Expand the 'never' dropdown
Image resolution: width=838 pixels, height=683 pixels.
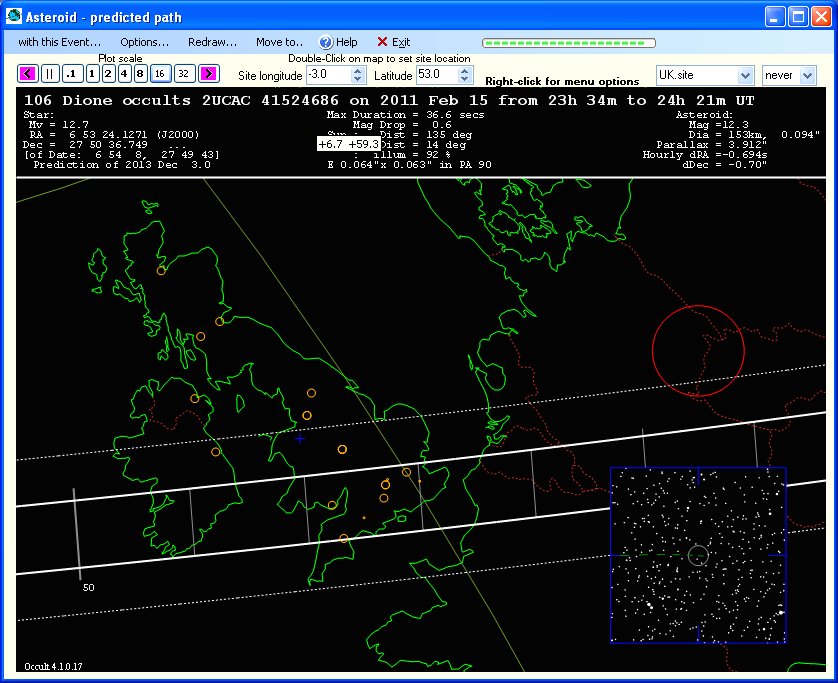(x=808, y=76)
